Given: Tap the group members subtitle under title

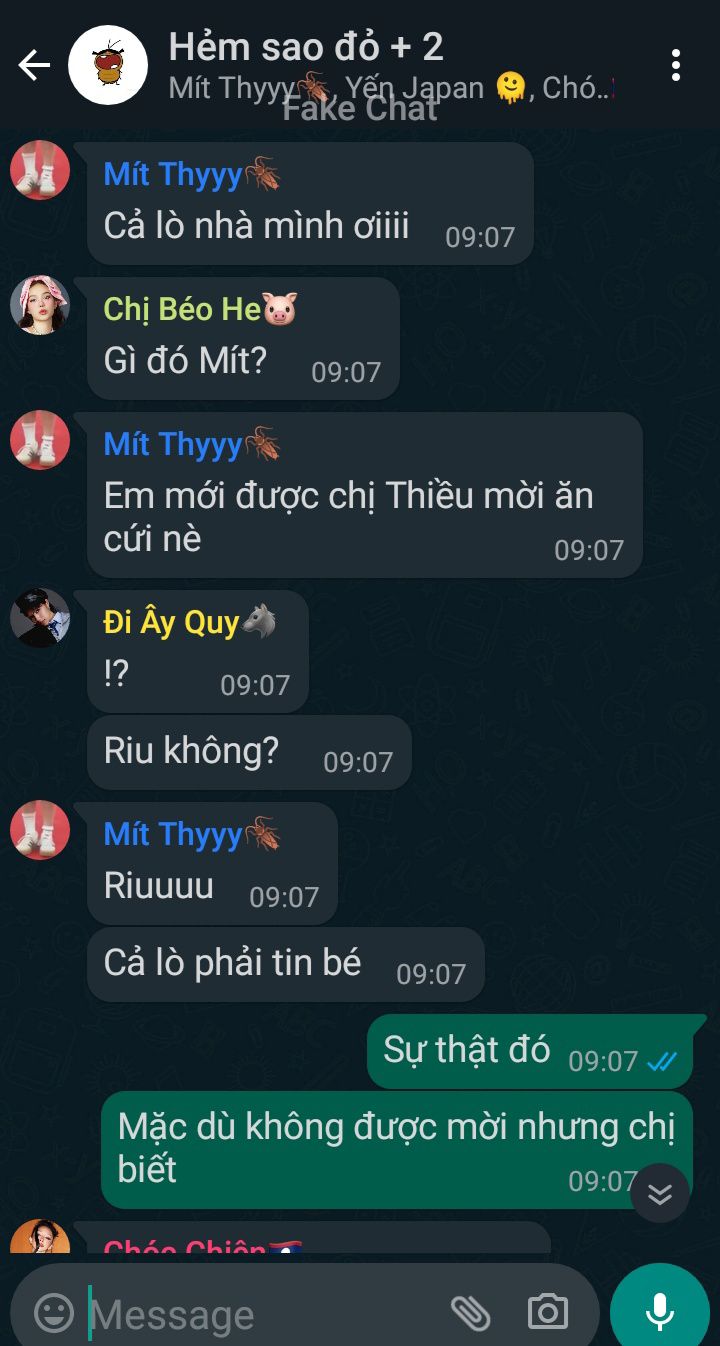Looking at the screenshot, I should (391, 88).
